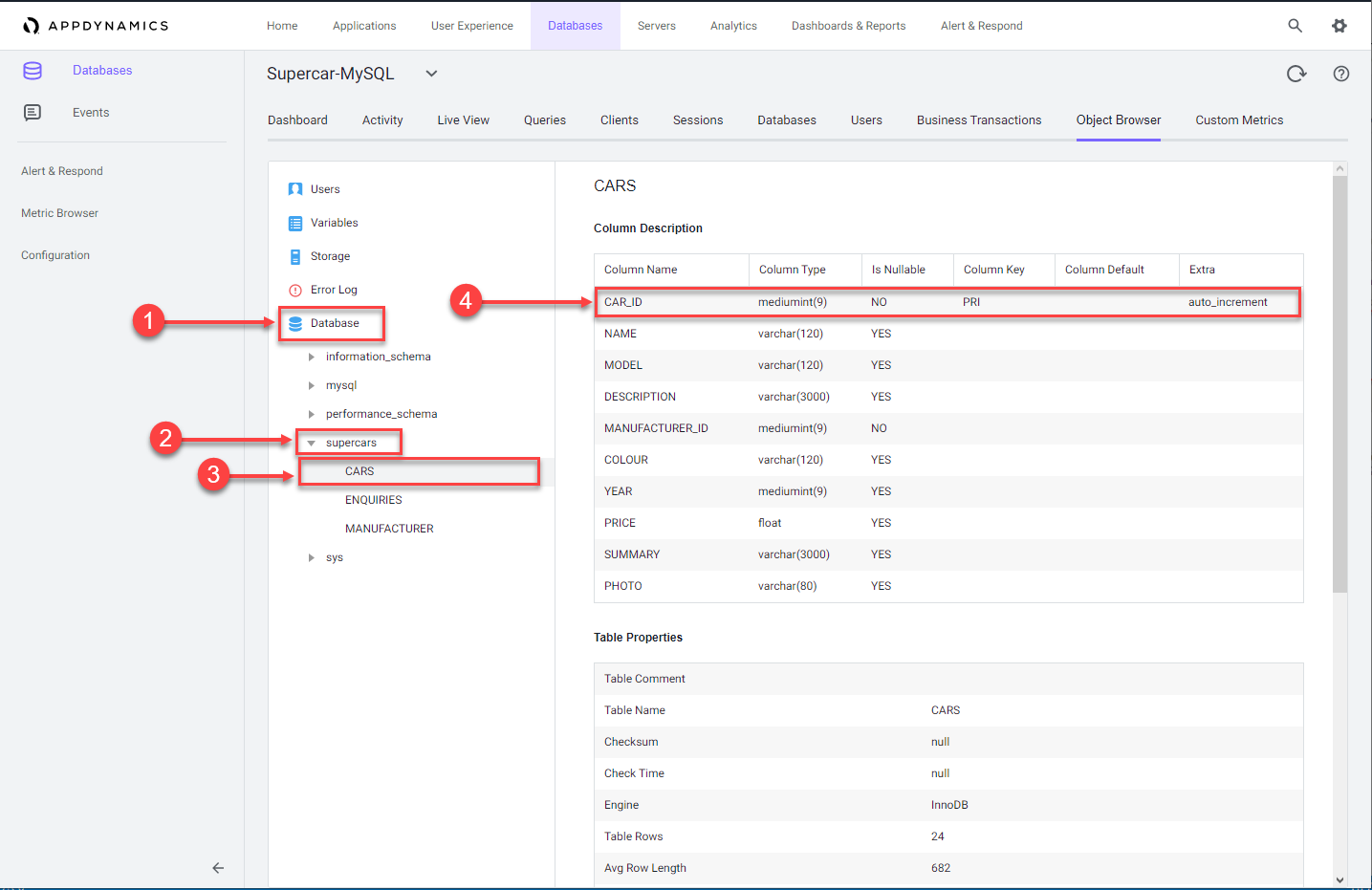Select the ENQUIRIES table
This screenshot has height=890, width=1372.
coord(374,500)
